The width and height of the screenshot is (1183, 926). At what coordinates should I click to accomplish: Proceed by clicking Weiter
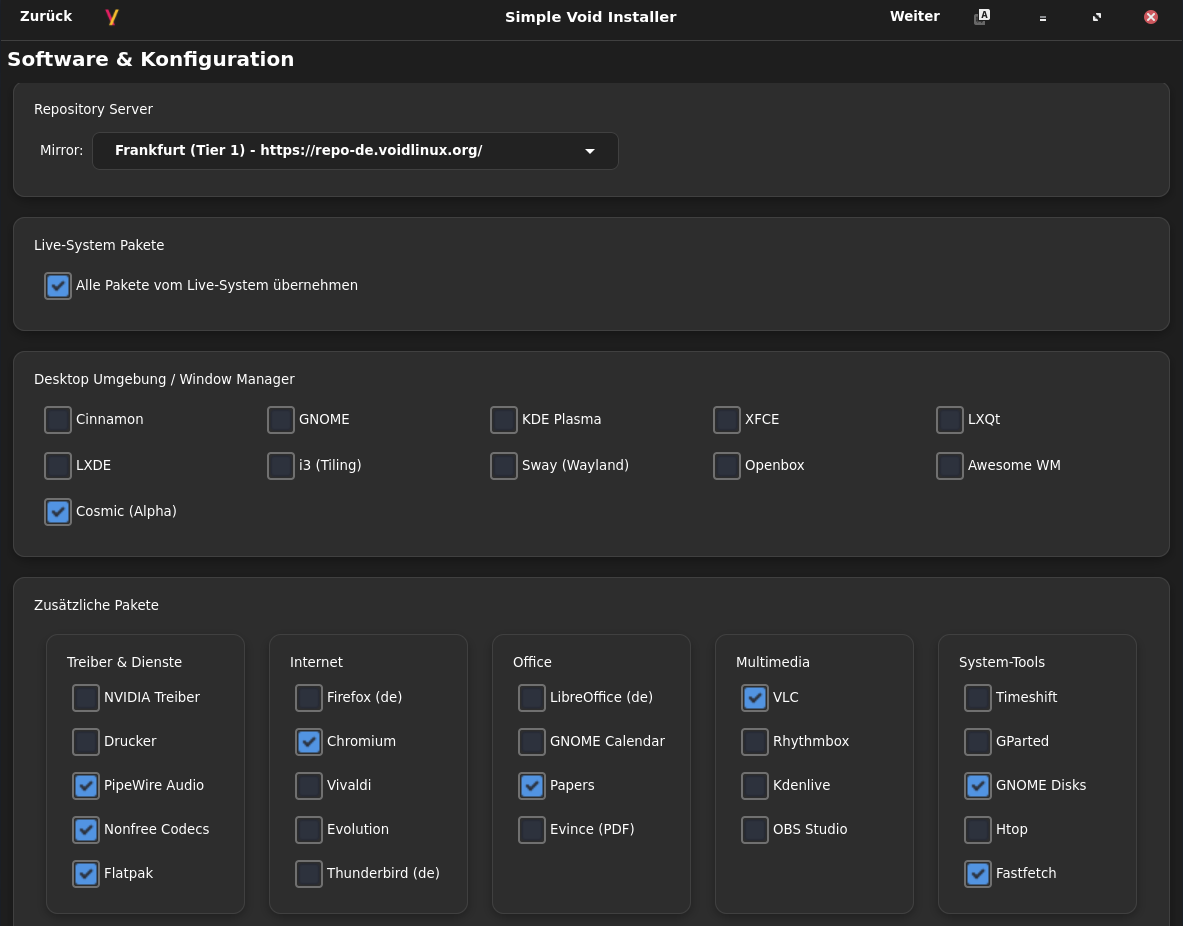pos(914,17)
